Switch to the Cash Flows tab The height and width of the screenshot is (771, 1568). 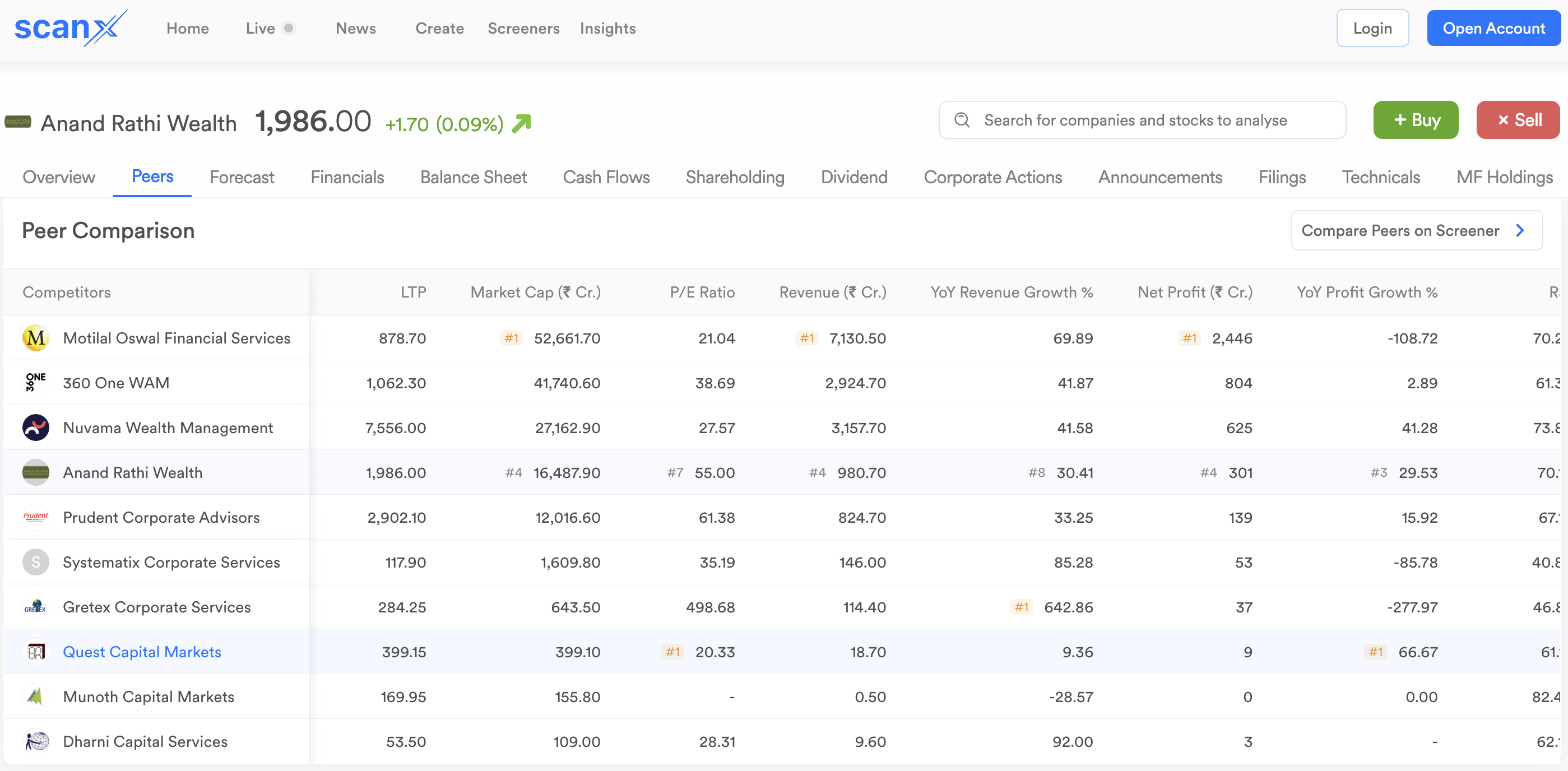pos(606,177)
